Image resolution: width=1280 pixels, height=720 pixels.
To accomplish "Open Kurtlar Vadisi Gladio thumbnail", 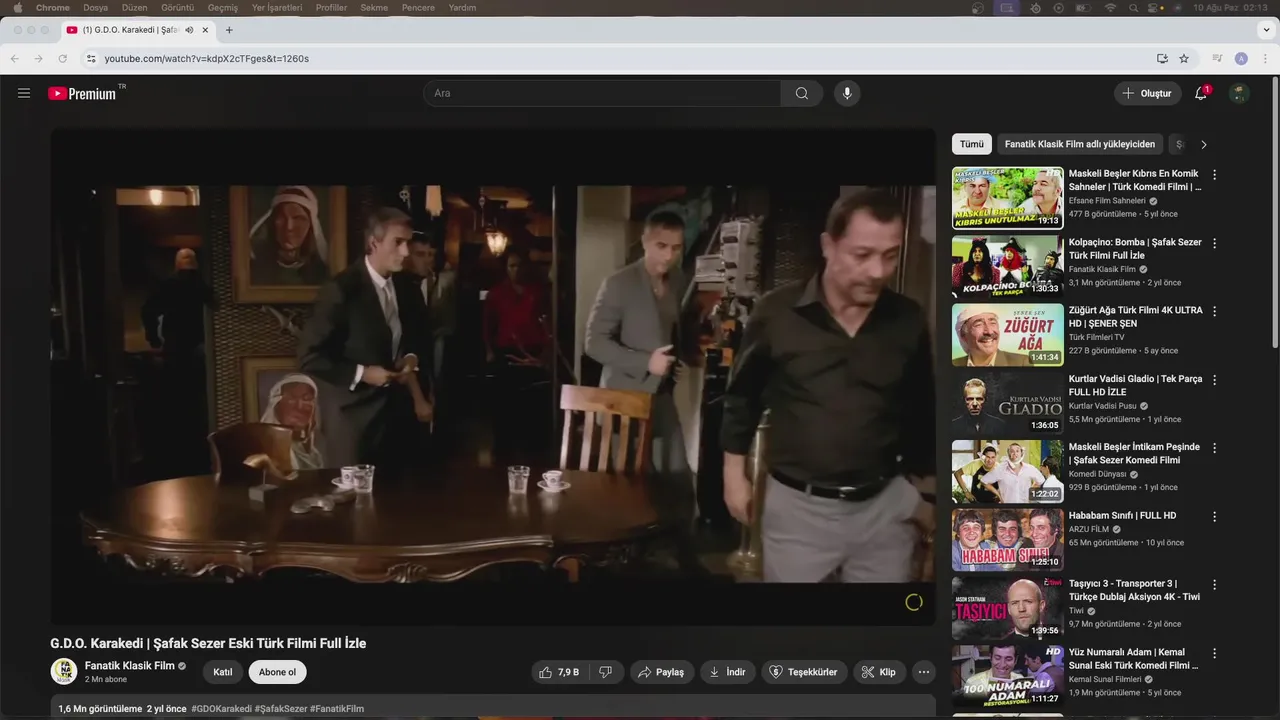I will pos(1007,403).
